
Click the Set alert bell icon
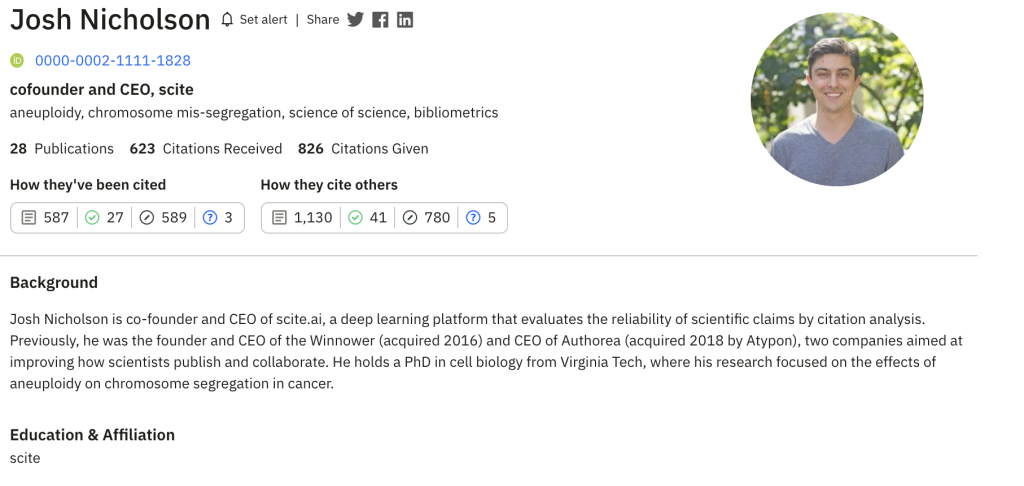click(227, 20)
